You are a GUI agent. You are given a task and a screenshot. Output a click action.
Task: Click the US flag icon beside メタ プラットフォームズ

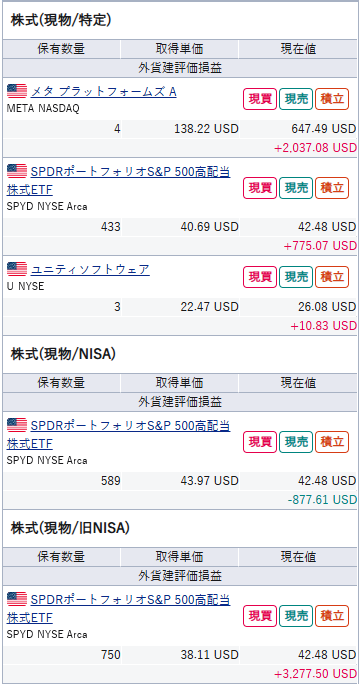click(x=17, y=91)
